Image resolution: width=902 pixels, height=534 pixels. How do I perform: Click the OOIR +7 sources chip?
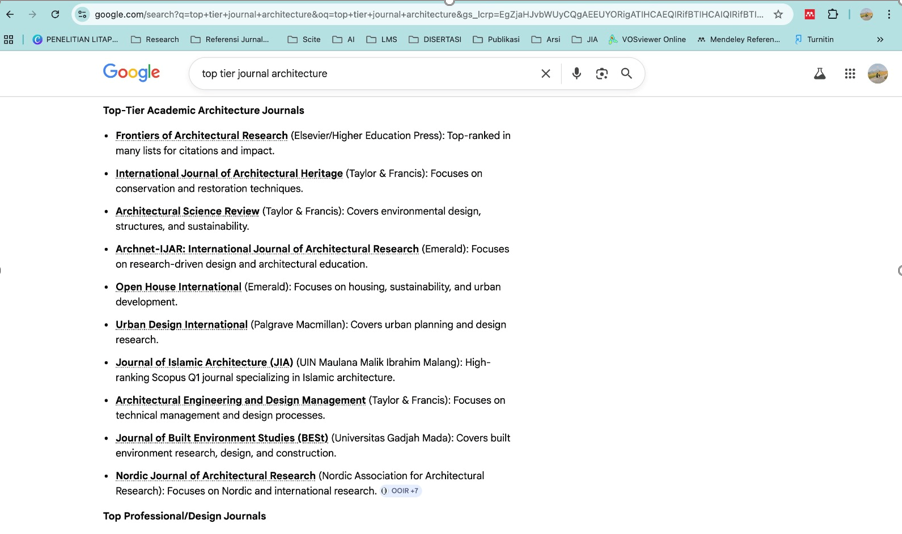400,491
